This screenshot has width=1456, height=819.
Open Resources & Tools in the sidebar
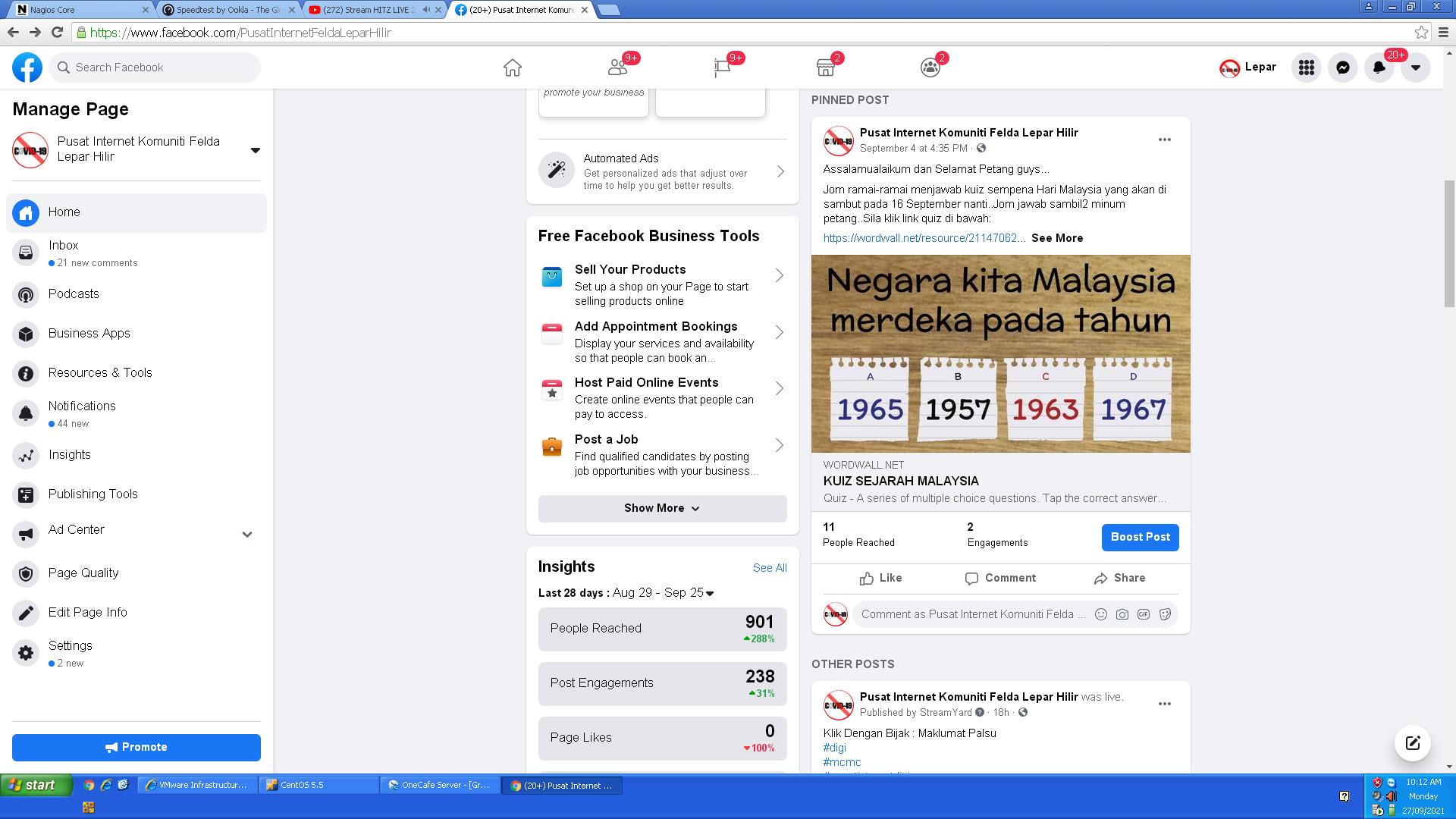136,373
